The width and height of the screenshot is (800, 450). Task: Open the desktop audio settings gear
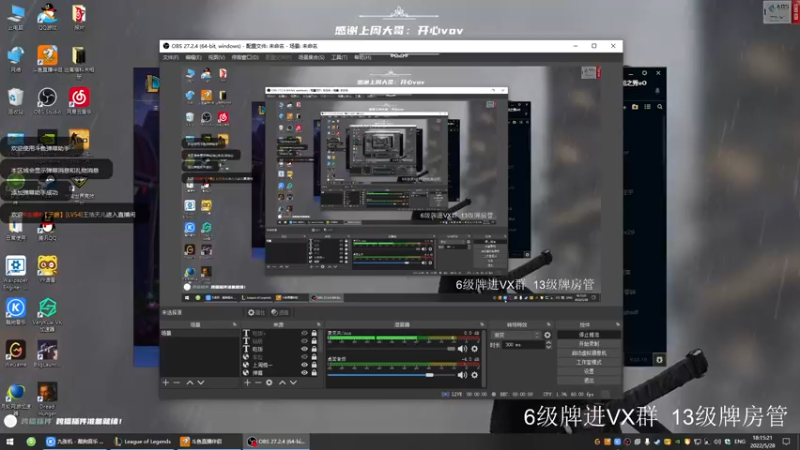coord(474,375)
